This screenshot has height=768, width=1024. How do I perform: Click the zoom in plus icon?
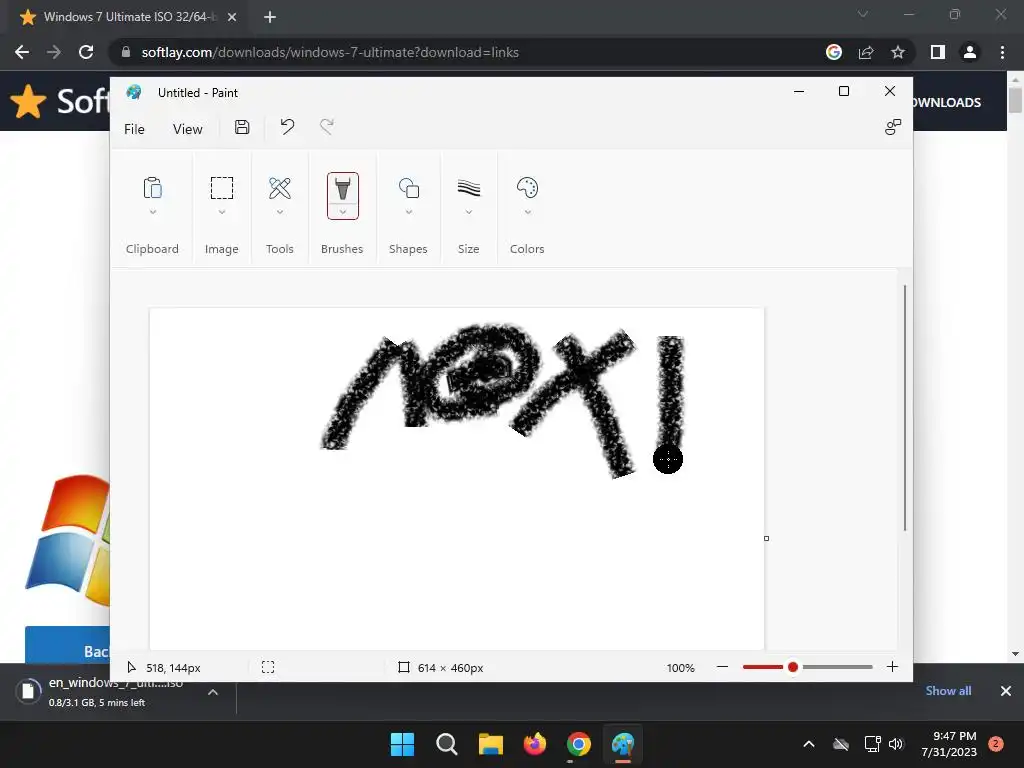[892, 667]
